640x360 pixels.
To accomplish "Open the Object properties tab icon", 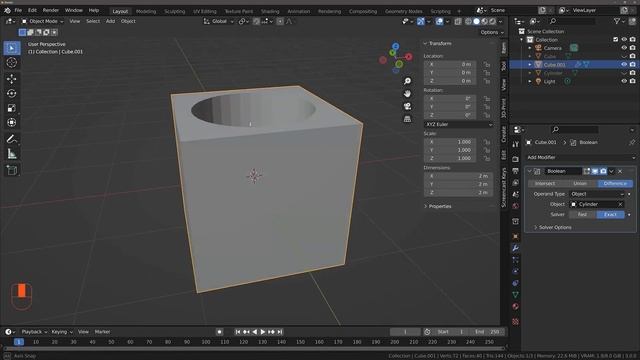I will click(516, 236).
